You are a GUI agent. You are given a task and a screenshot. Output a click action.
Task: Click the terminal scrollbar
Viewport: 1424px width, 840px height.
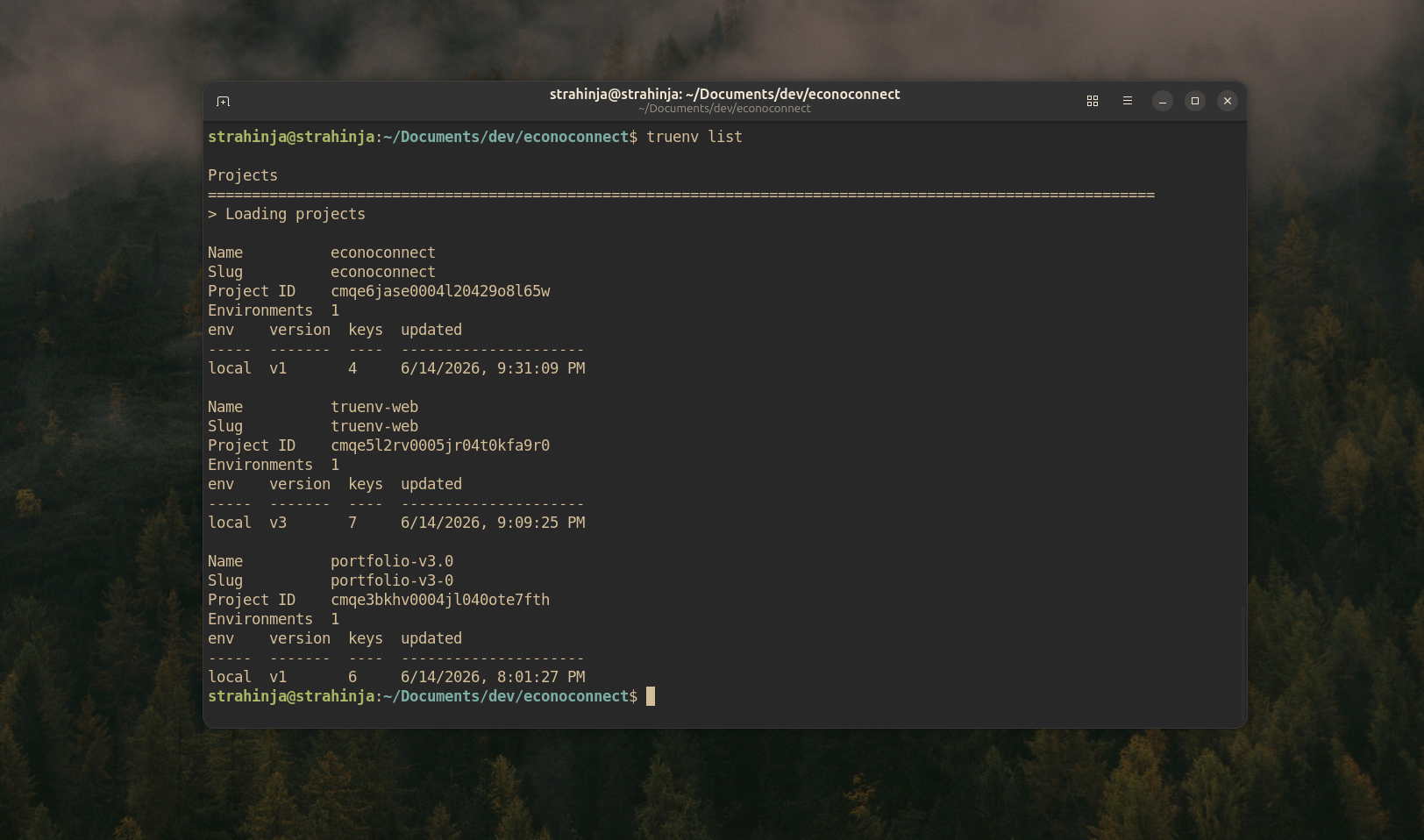pos(1244,662)
